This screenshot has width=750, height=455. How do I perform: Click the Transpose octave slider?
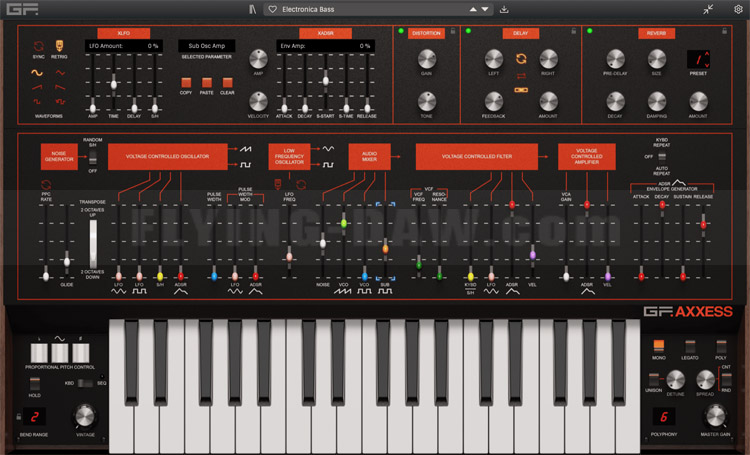pos(93,244)
